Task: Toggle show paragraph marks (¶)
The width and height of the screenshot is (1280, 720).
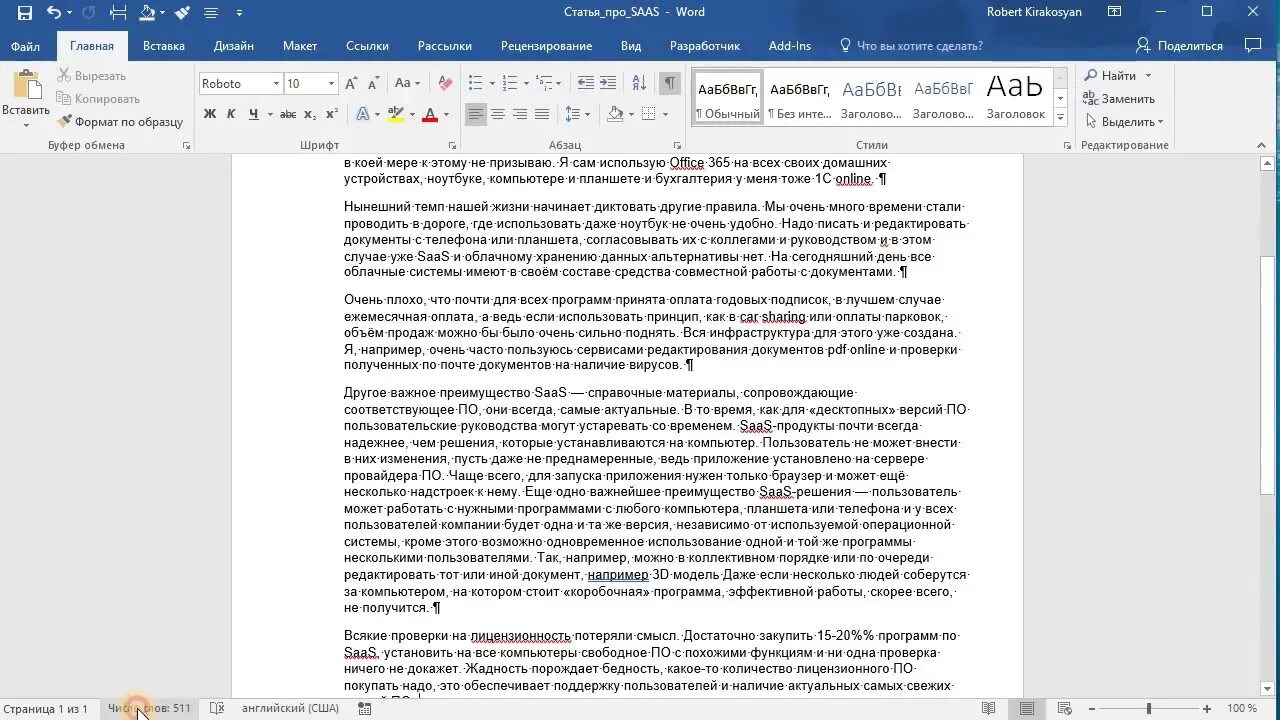Action: pos(670,84)
